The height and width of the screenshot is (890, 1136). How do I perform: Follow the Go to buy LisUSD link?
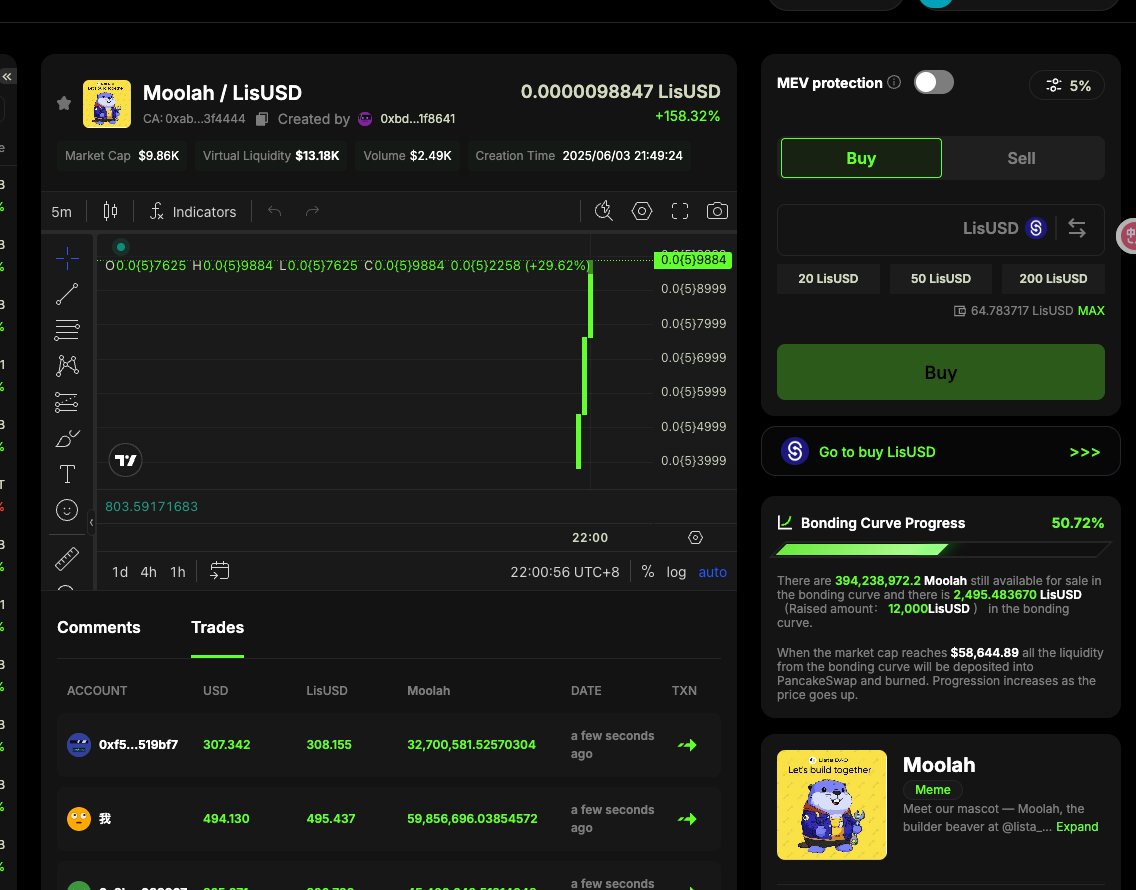point(940,452)
